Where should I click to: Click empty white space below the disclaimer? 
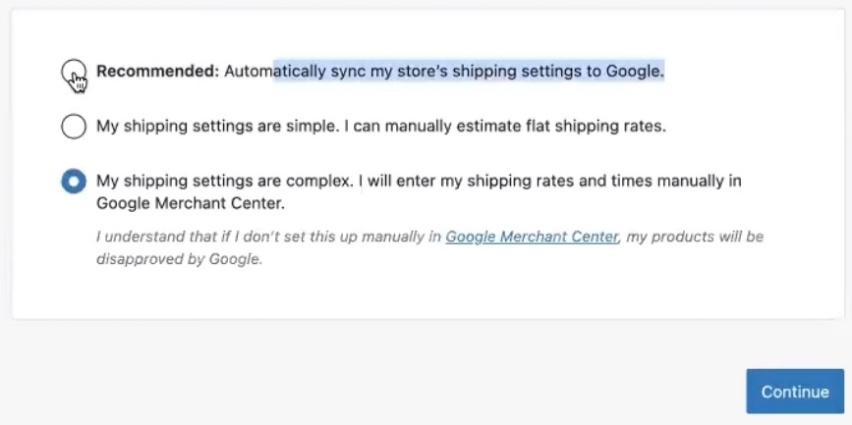click(x=420, y=294)
